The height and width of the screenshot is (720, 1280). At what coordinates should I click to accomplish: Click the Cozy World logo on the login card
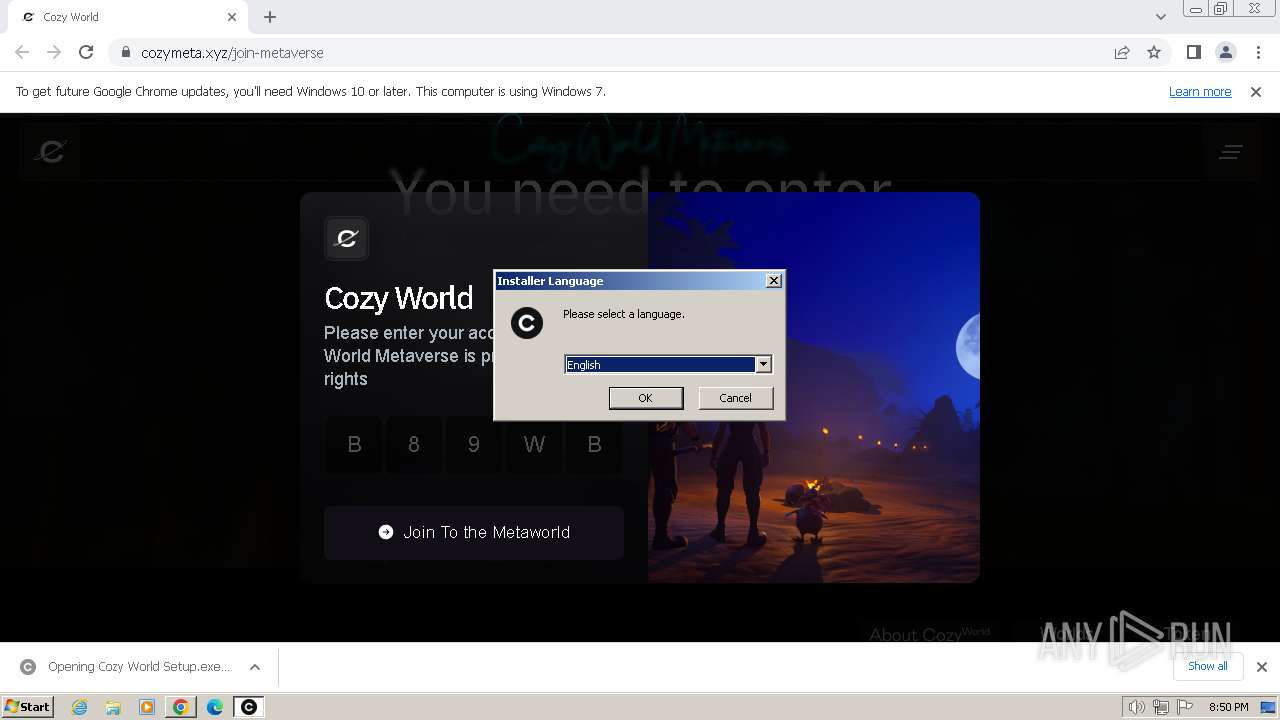pyautogui.click(x=347, y=238)
